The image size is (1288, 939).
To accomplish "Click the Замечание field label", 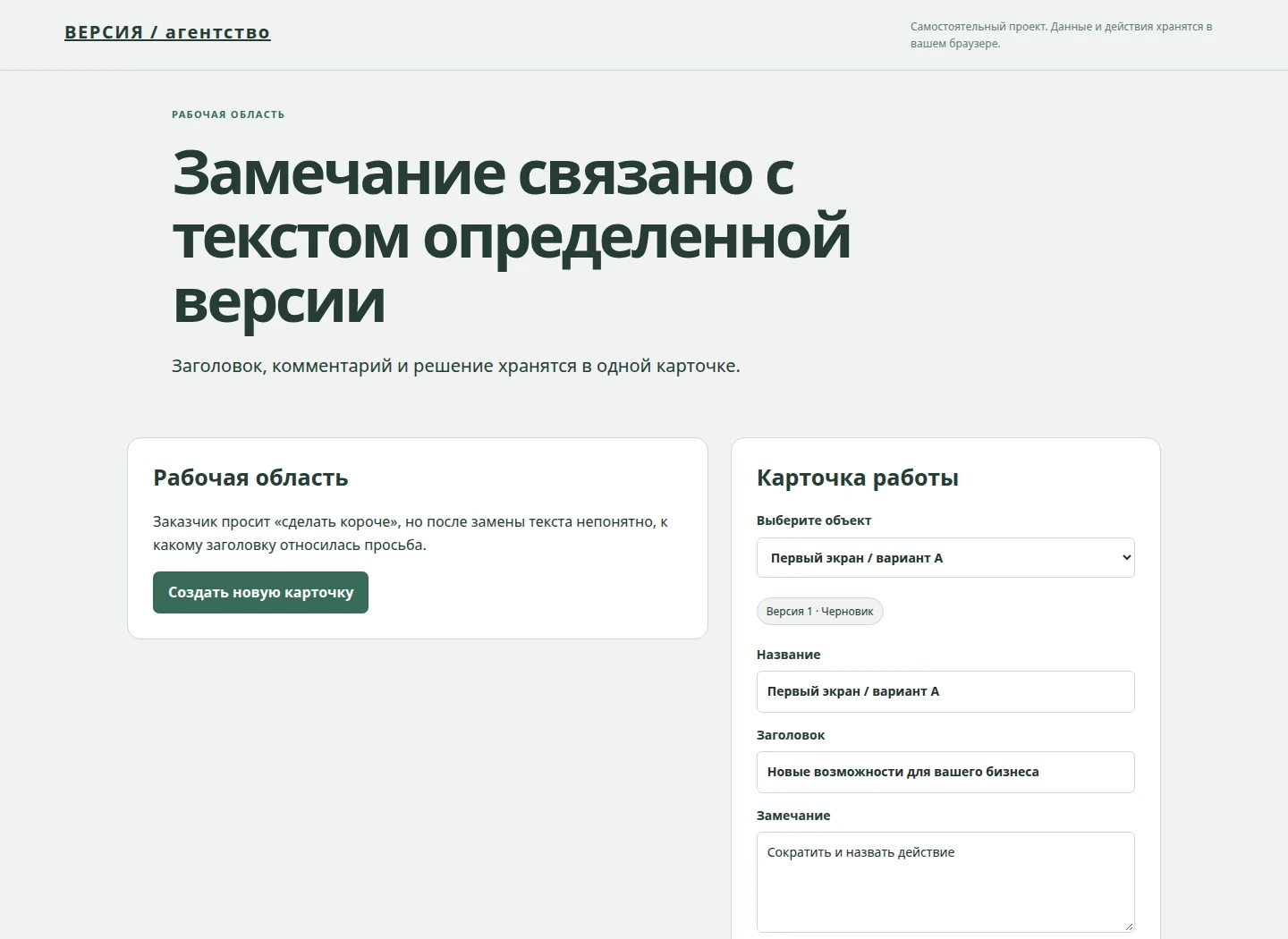I will 793,816.
